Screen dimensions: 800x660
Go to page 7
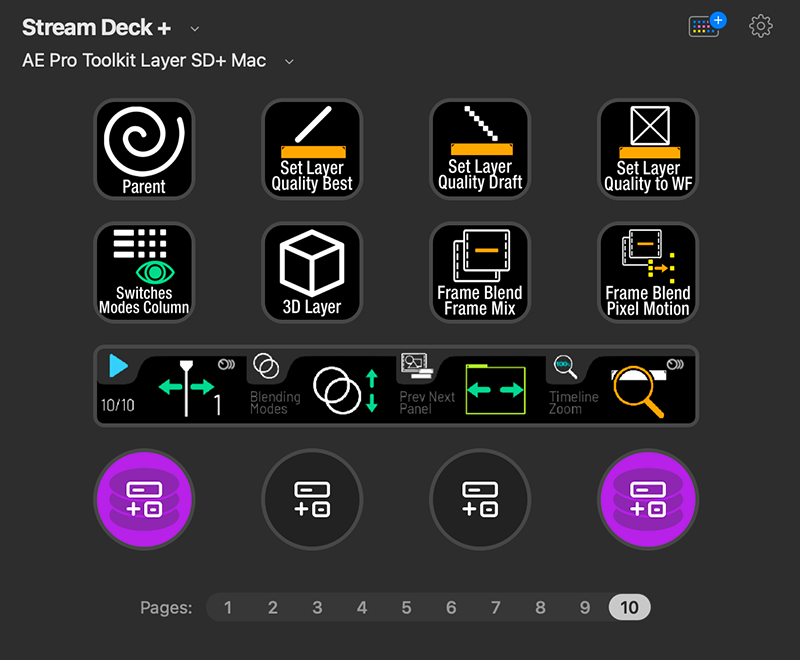click(495, 607)
